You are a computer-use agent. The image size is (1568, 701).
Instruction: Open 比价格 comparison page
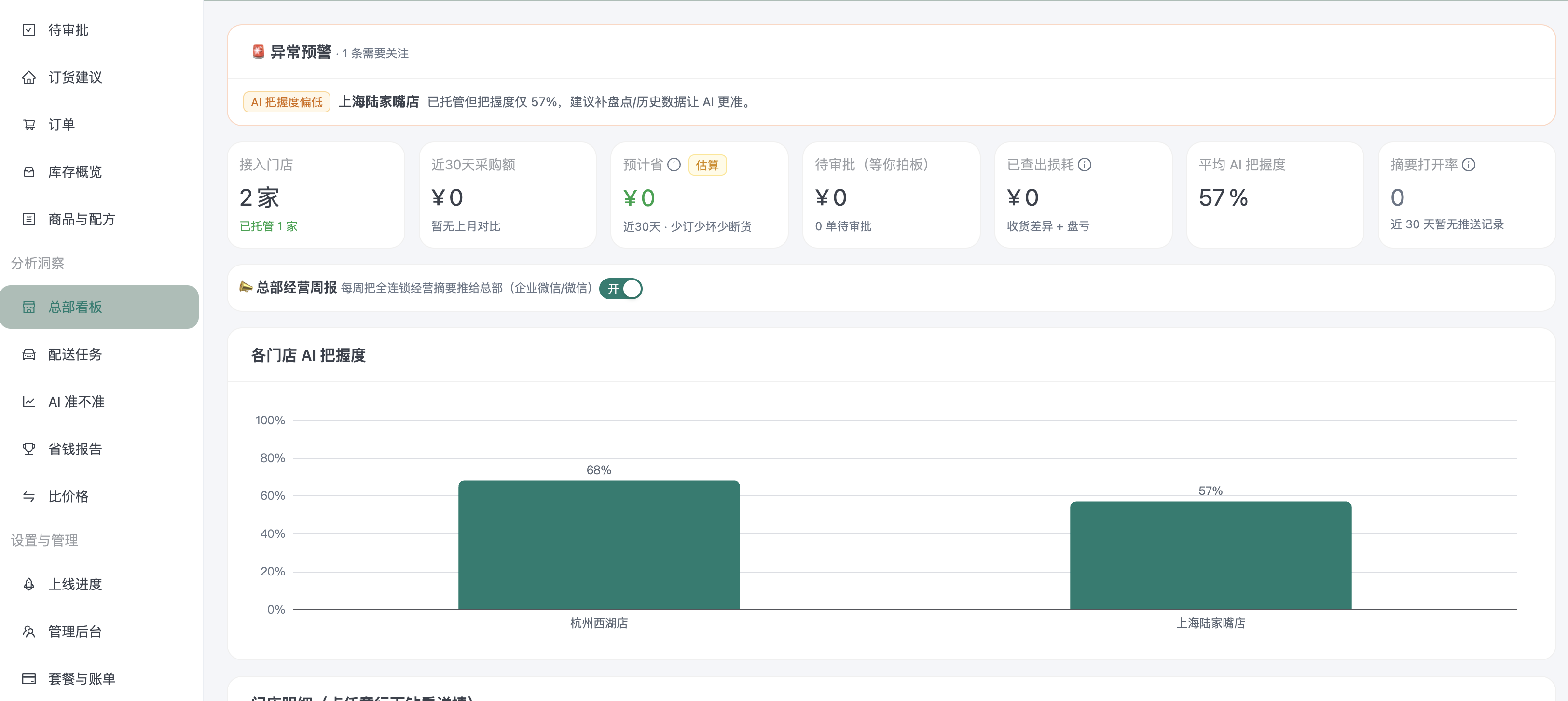(99, 496)
